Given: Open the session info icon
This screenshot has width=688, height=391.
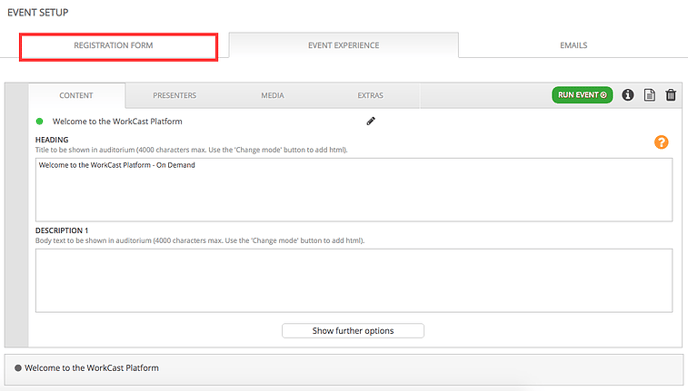Looking at the screenshot, I should [x=627, y=95].
